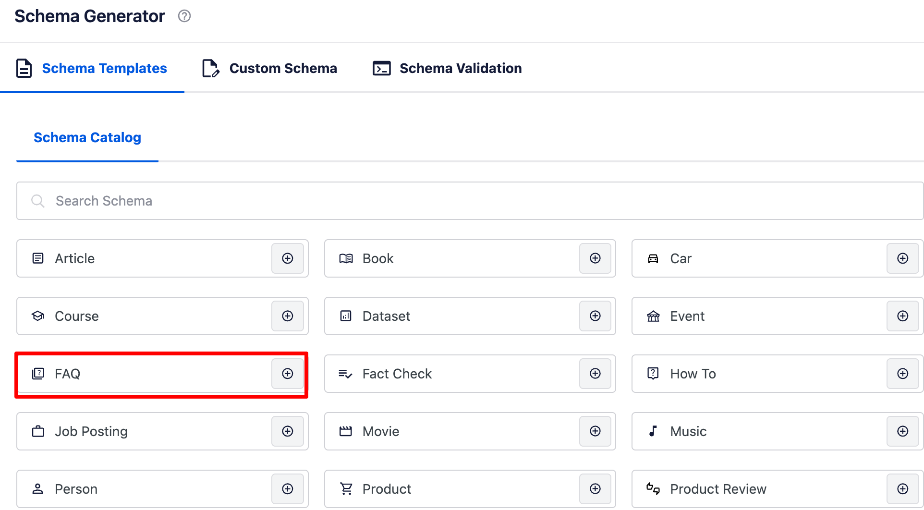Select the Person schema card
924x510 pixels.
coord(162,489)
